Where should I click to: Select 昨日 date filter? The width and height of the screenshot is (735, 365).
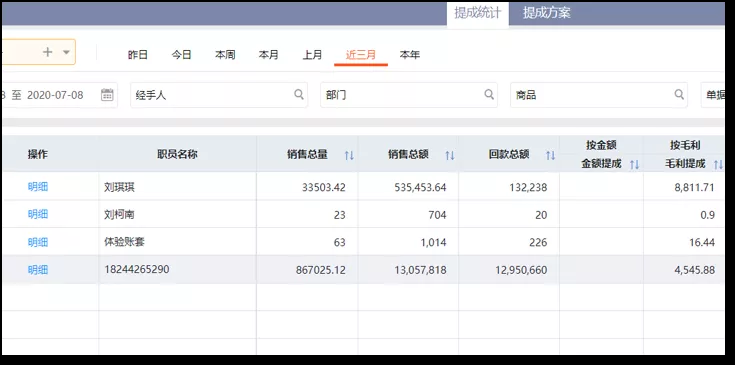tap(137, 55)
